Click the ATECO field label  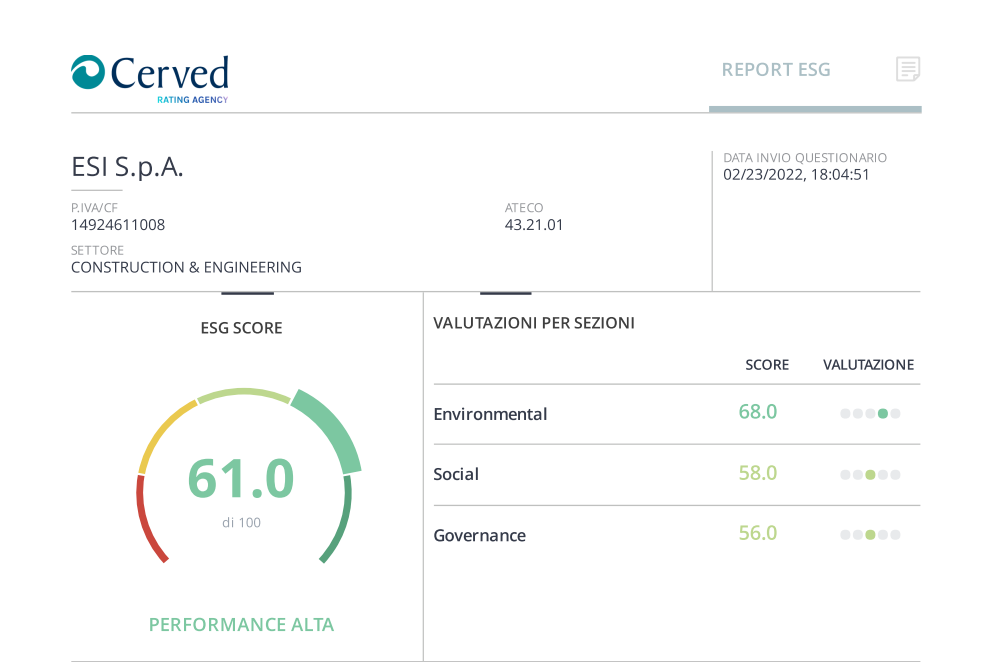[524, 208]
